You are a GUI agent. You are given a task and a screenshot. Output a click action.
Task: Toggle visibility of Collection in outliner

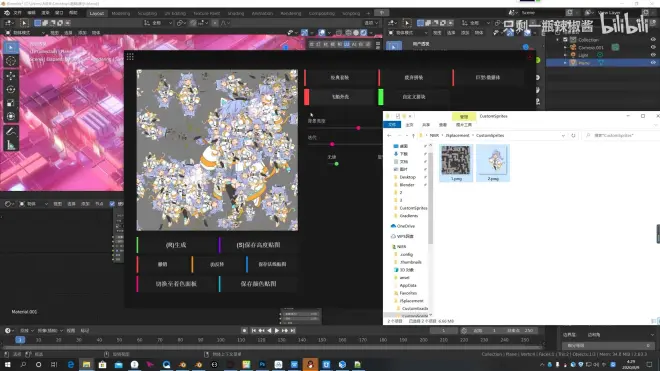(653, 40)
